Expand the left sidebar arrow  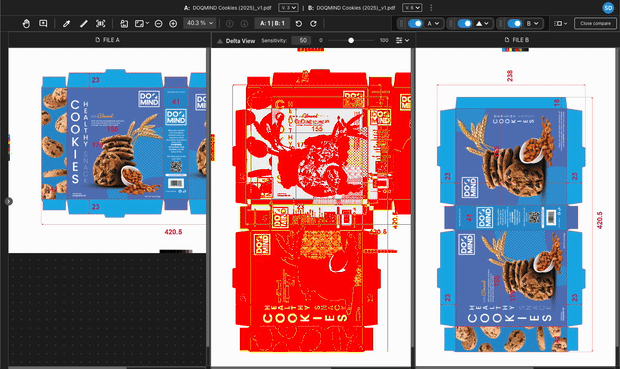[x=8, y=201]
